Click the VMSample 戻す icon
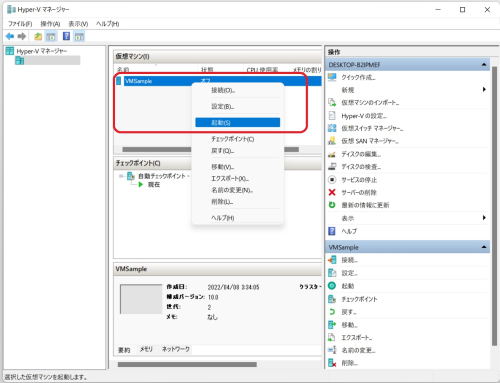 tap(332, 312)
